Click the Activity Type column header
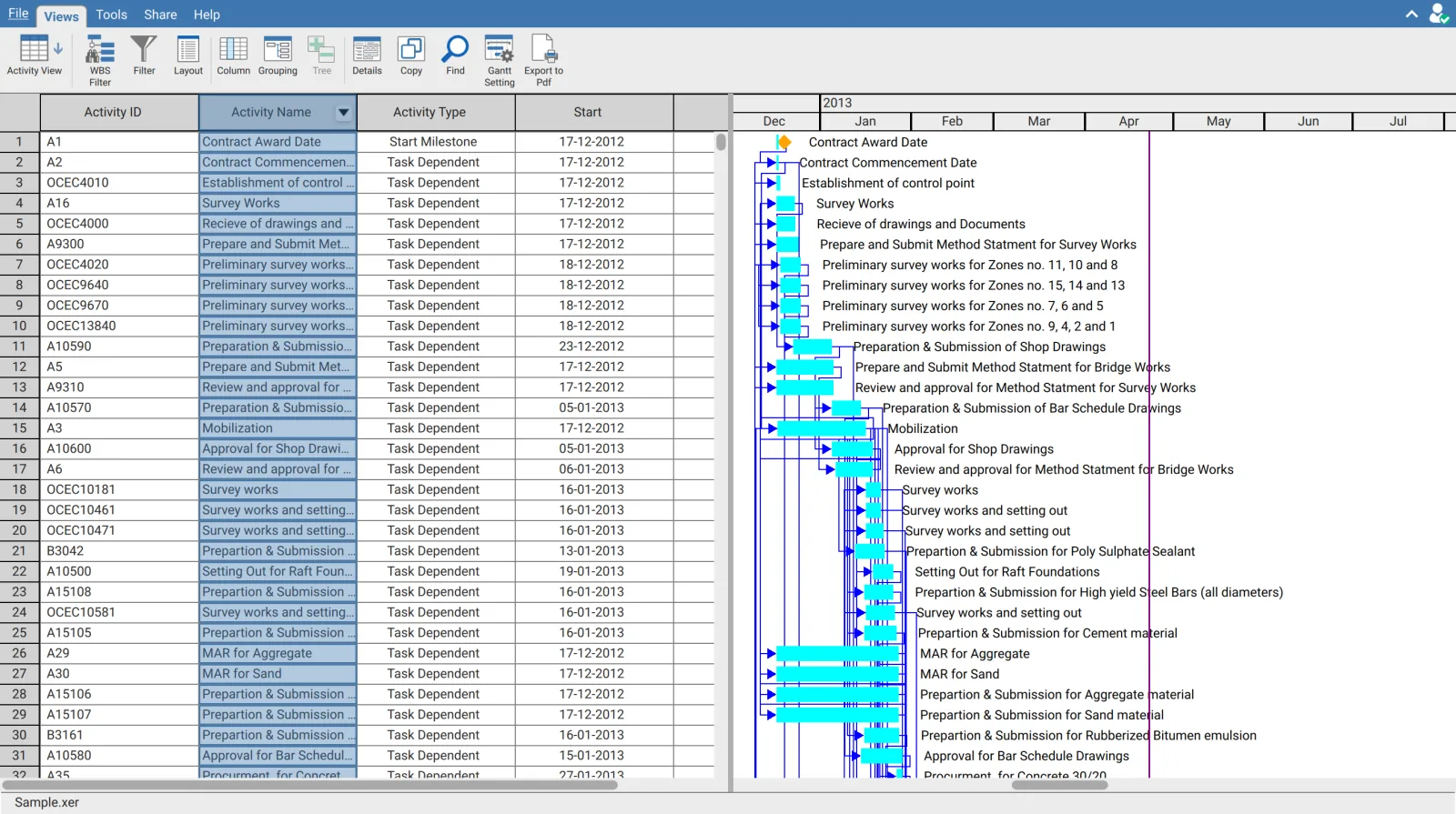The height and width of the screenshot is (814, 1456). click(x=436, y=112)
